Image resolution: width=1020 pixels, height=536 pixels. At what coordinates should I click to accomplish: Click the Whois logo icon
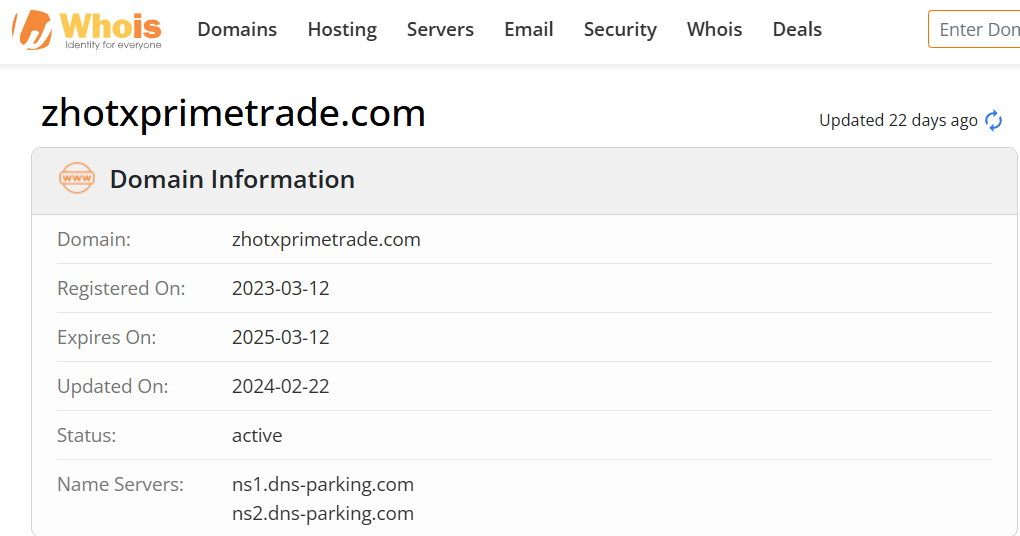point(33,29)
